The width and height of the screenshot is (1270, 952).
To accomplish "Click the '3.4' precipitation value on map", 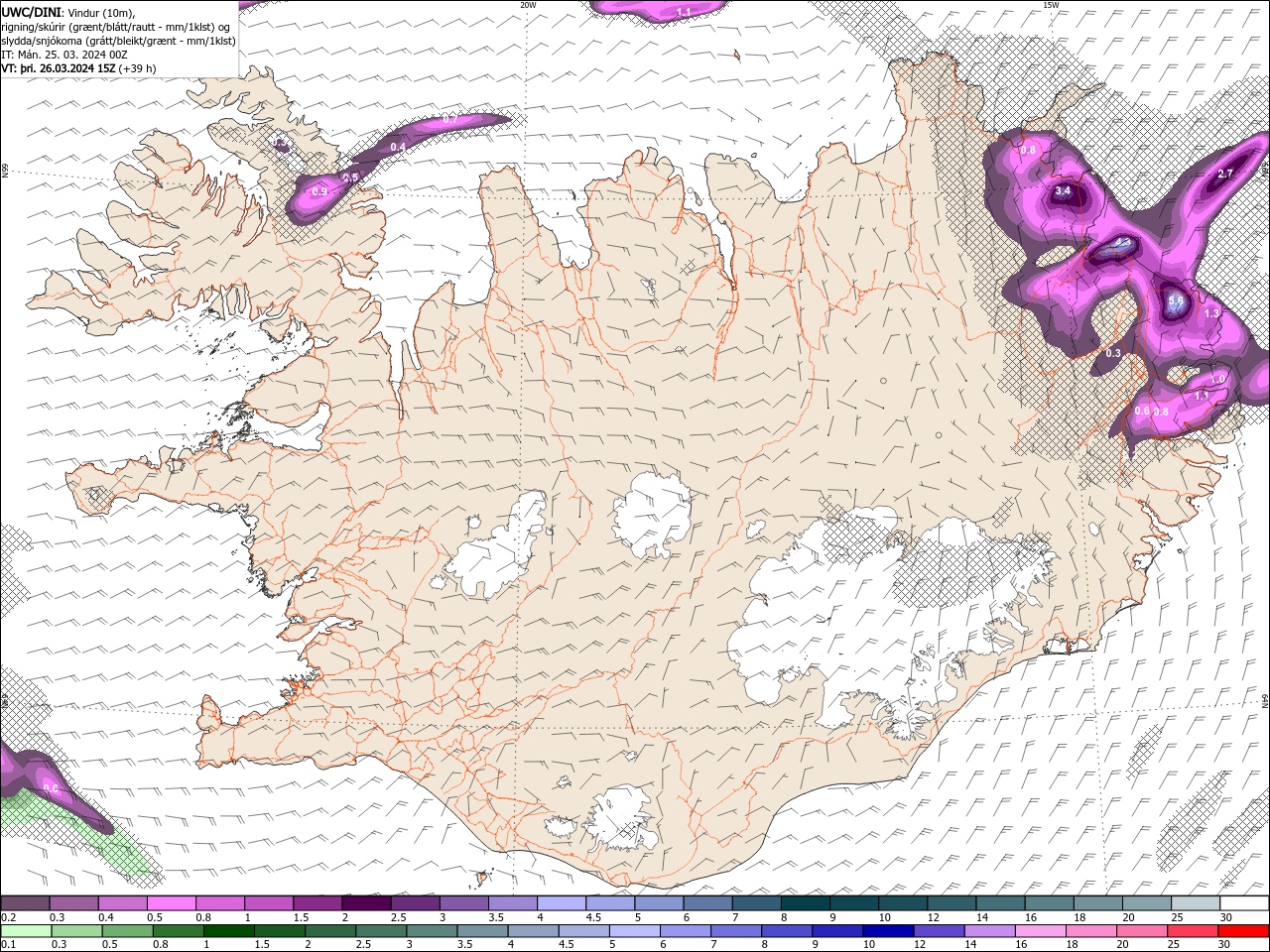I will point(1063,190).
